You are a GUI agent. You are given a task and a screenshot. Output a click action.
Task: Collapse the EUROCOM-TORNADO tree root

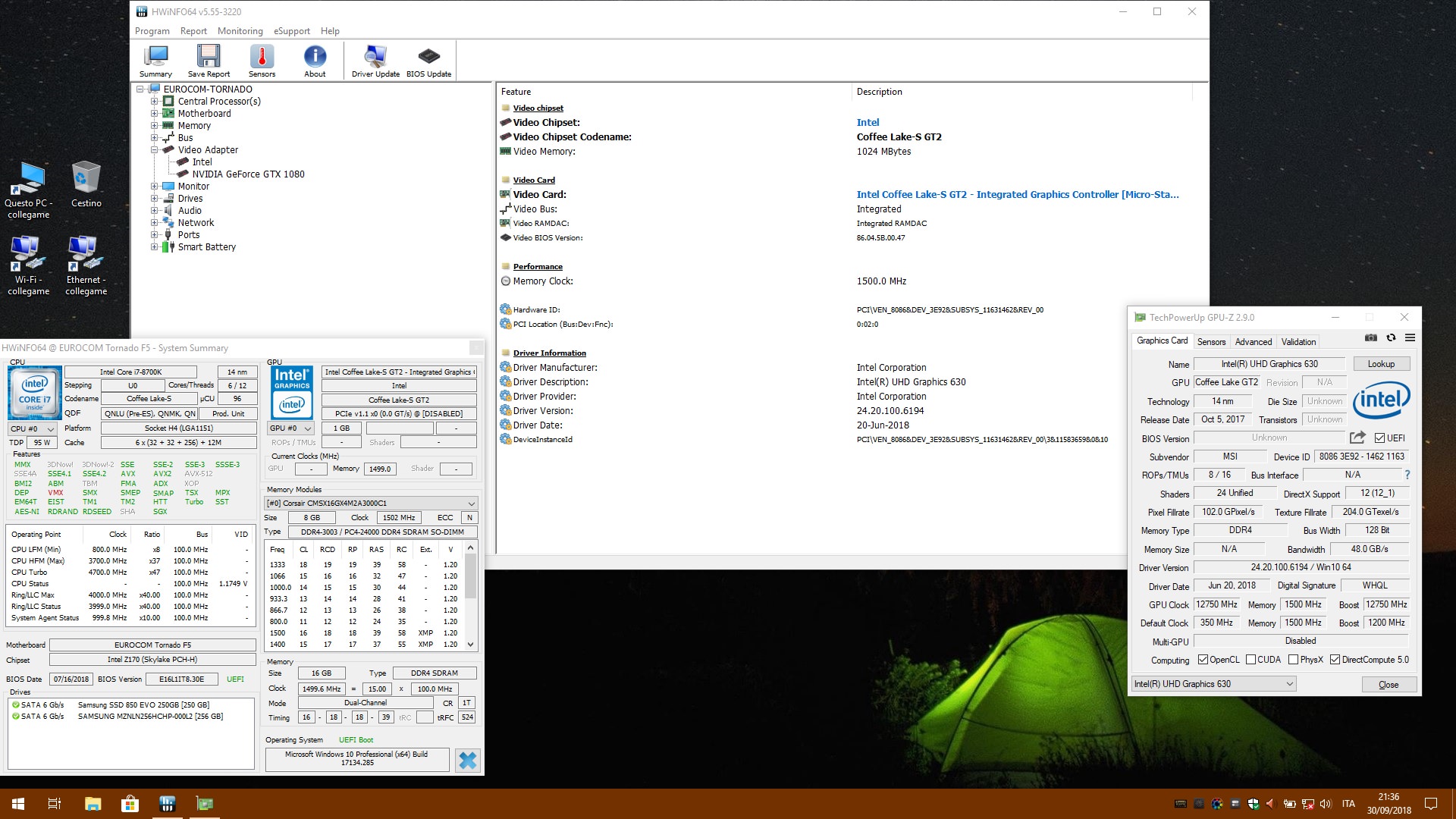pos(140,89)
